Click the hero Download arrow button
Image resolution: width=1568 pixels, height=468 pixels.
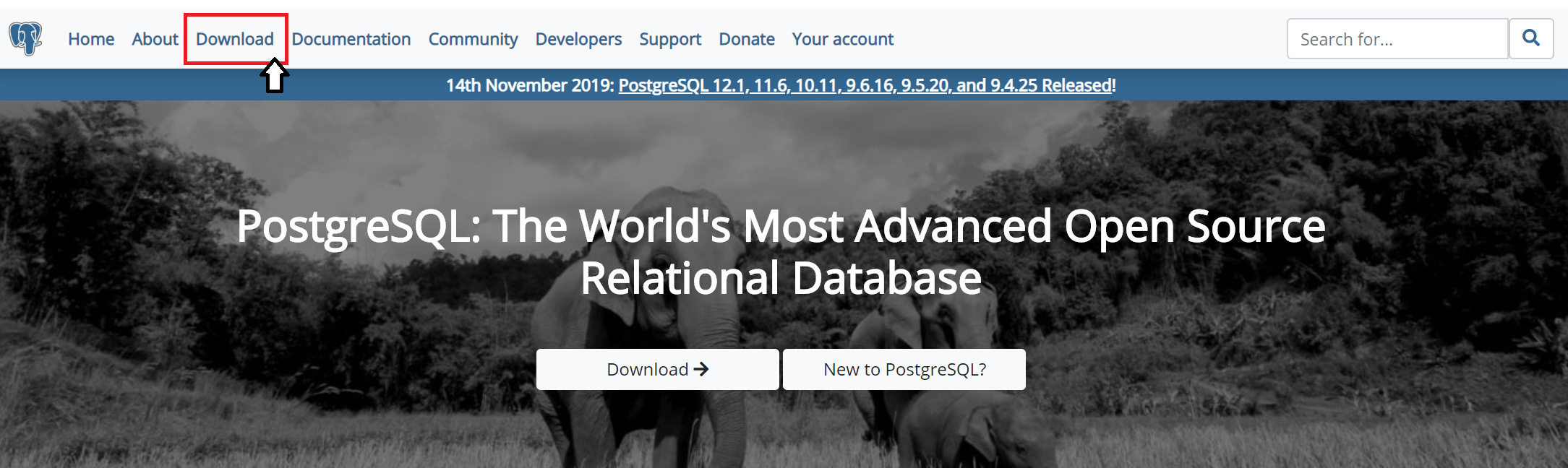tap(658, 369)
